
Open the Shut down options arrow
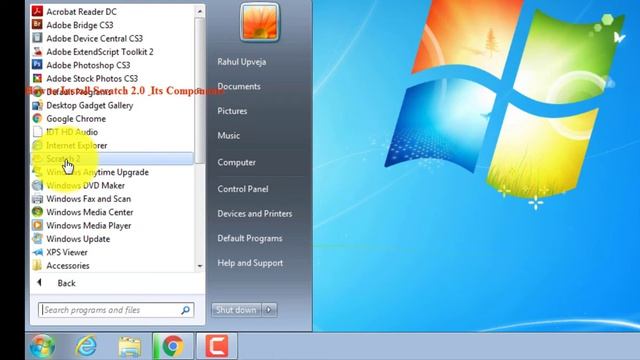[269, 310]
